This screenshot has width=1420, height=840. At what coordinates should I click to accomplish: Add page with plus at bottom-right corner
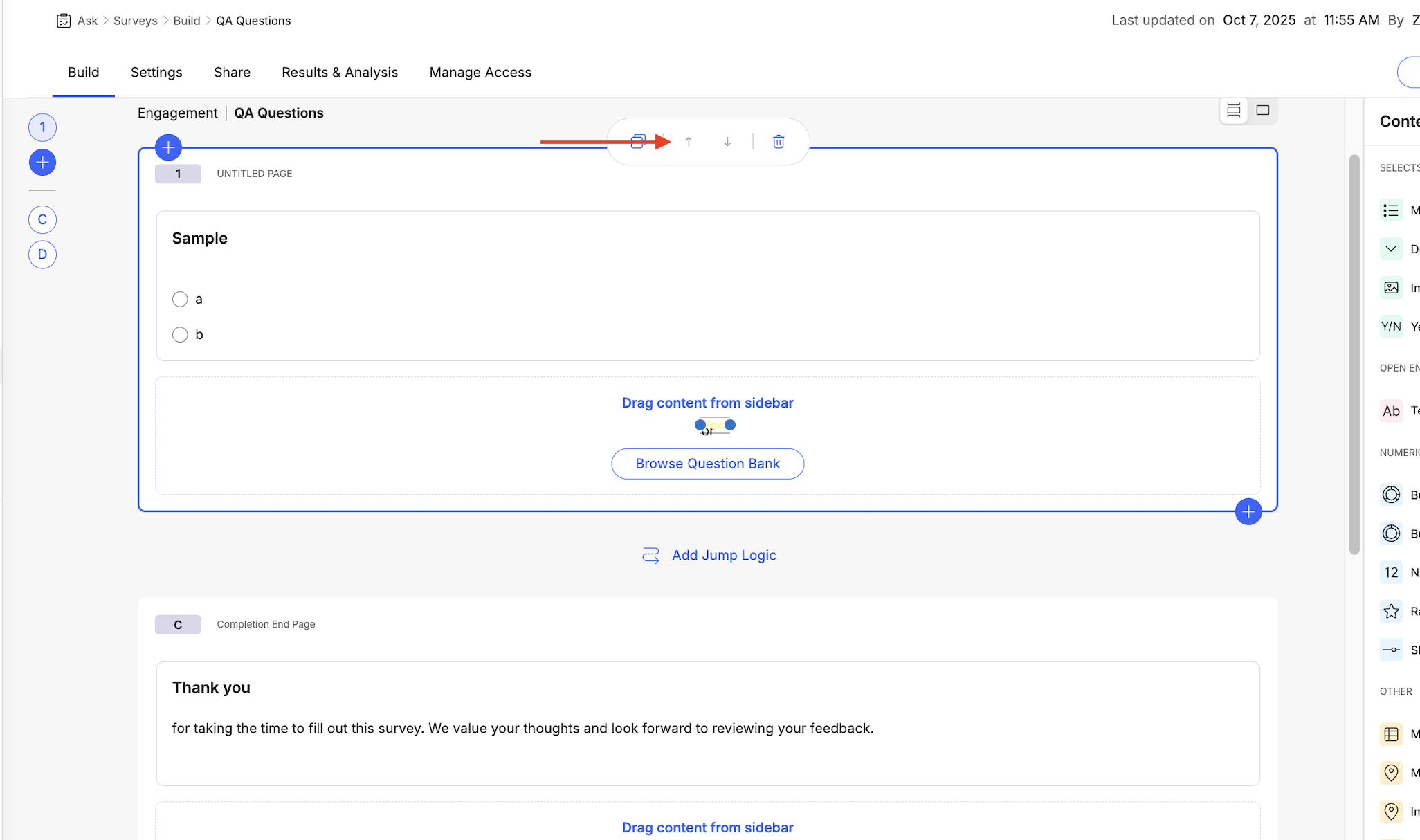(1248, 512)
